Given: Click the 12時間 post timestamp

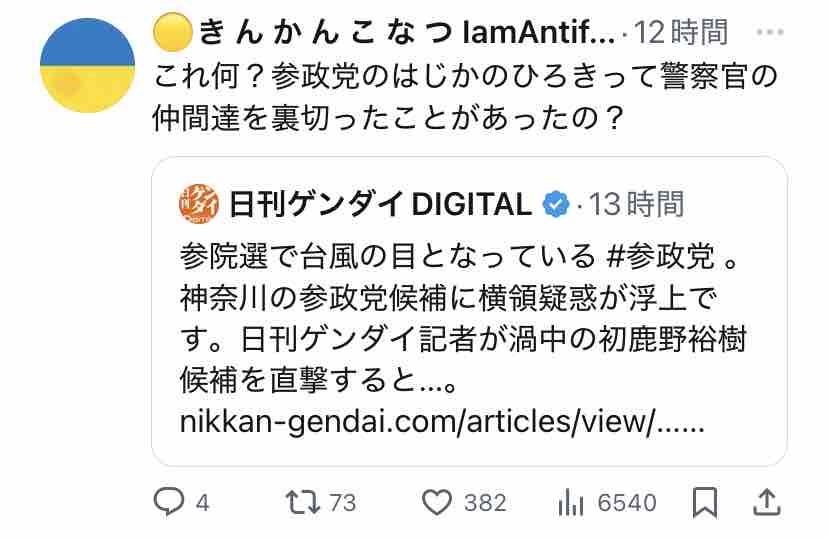Looking at the screenshot, I should [681, 32].
